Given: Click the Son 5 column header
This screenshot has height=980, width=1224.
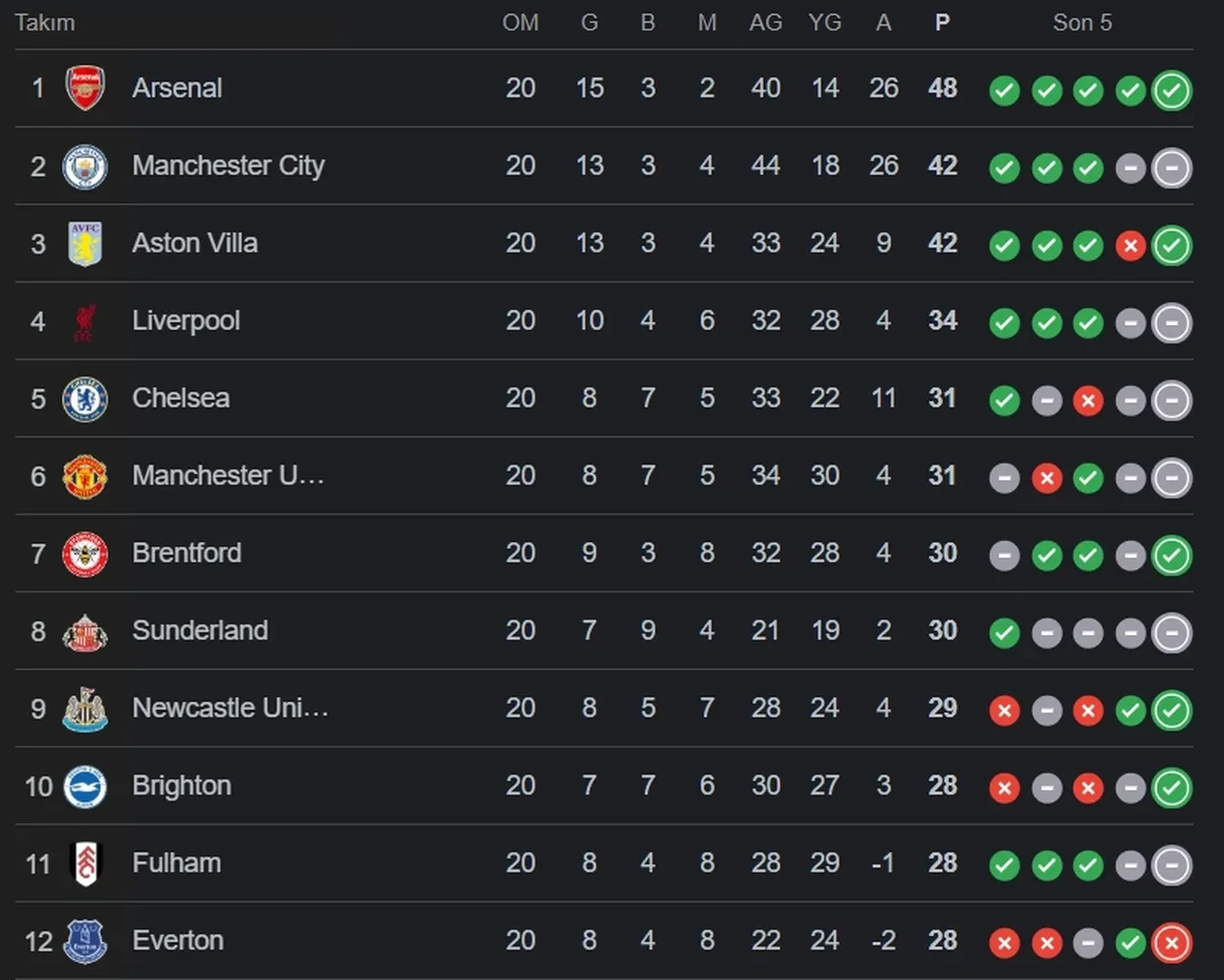Looking at the screenshot, I should (x=1082, y=23).
